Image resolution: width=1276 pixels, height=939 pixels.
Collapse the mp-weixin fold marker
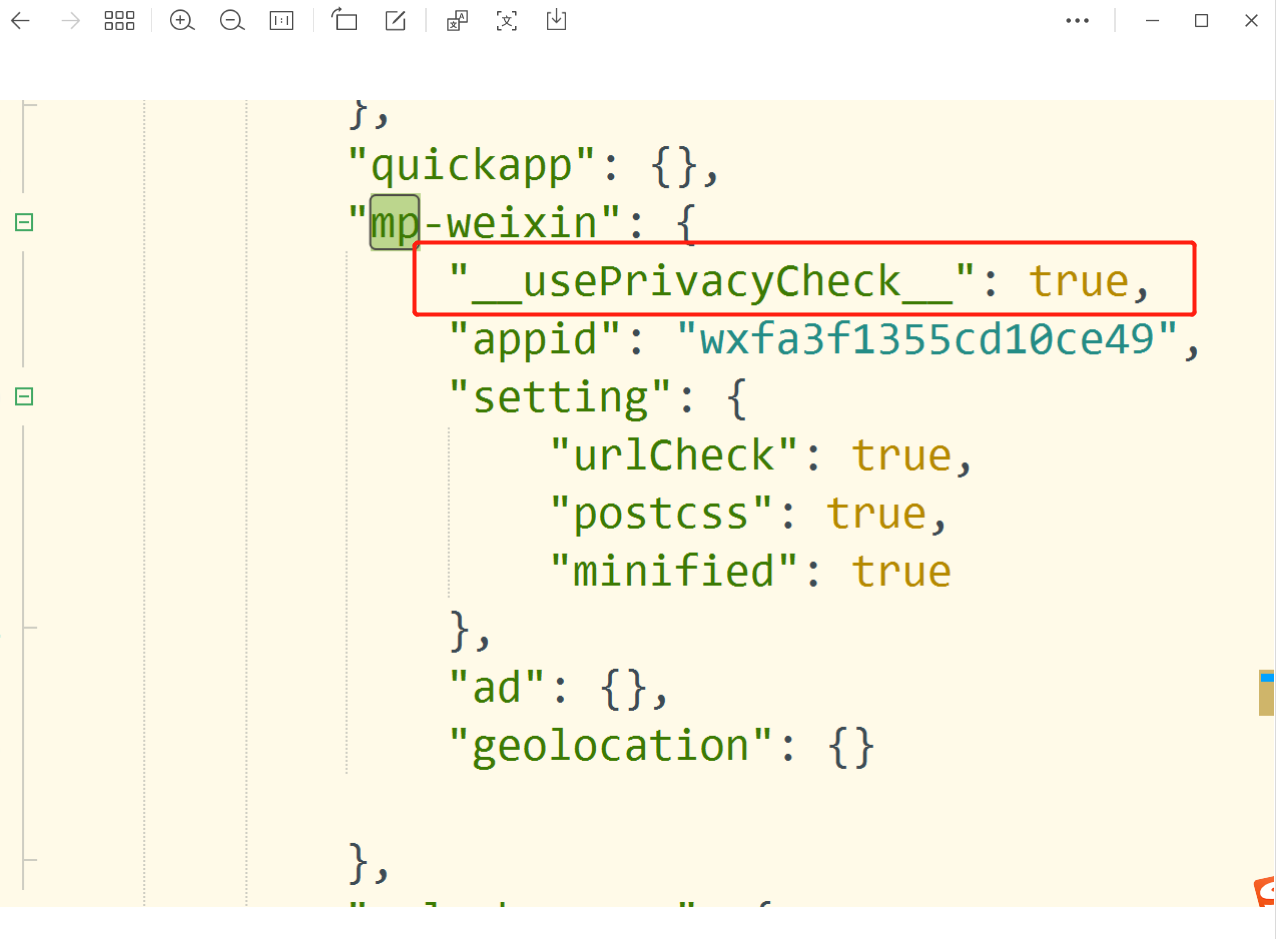(24, 222)
